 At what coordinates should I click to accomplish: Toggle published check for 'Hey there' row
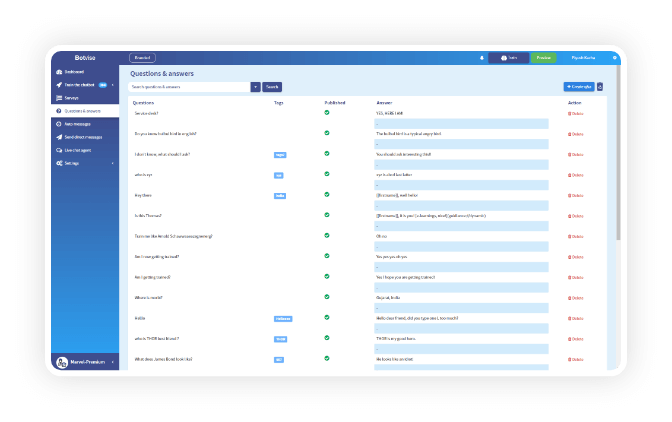point(327,195)
